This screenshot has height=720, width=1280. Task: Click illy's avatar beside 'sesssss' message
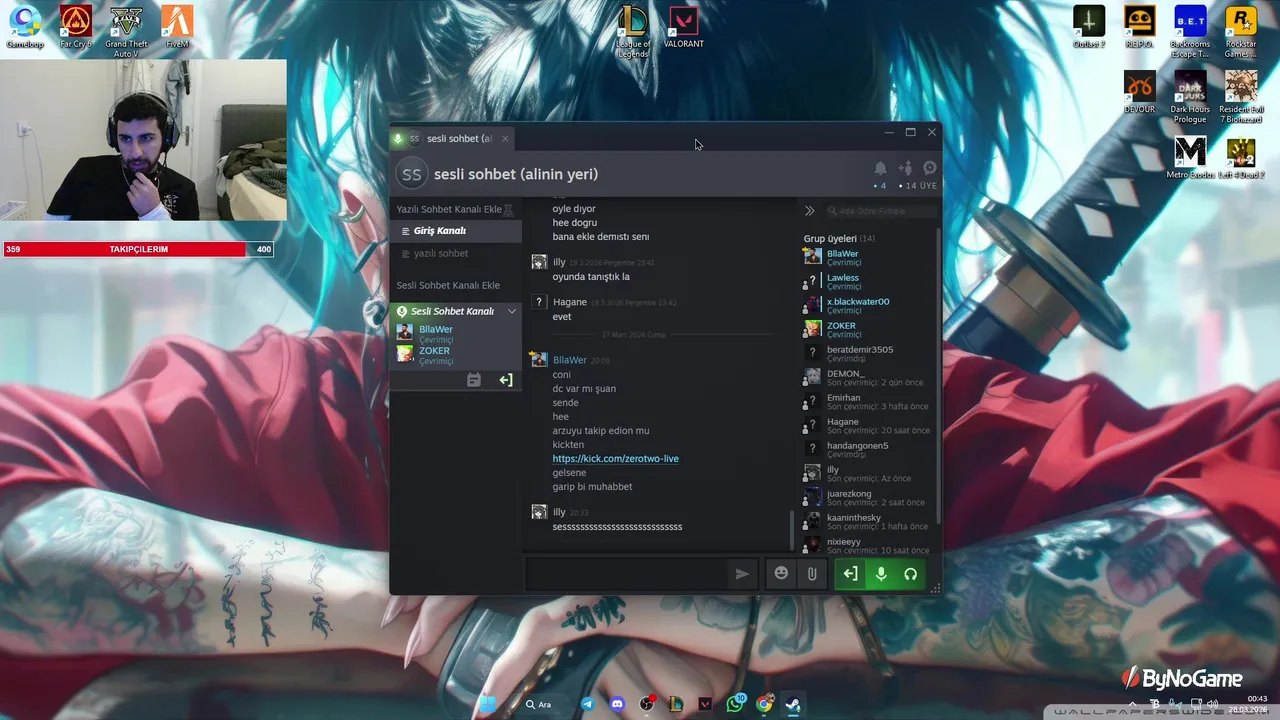click(539, 512)
